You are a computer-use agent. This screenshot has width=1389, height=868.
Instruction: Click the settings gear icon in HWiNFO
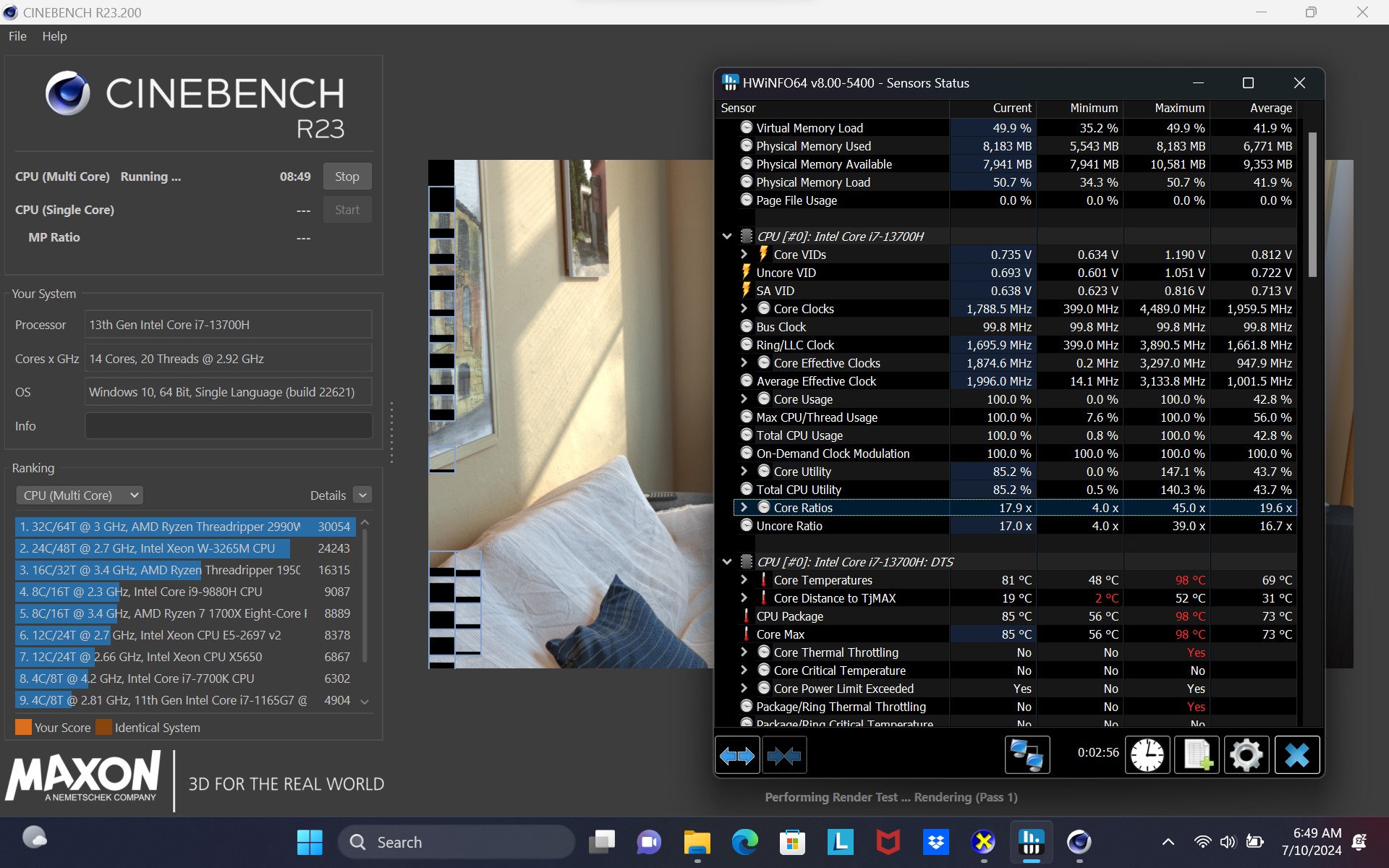click(1248, 754)
